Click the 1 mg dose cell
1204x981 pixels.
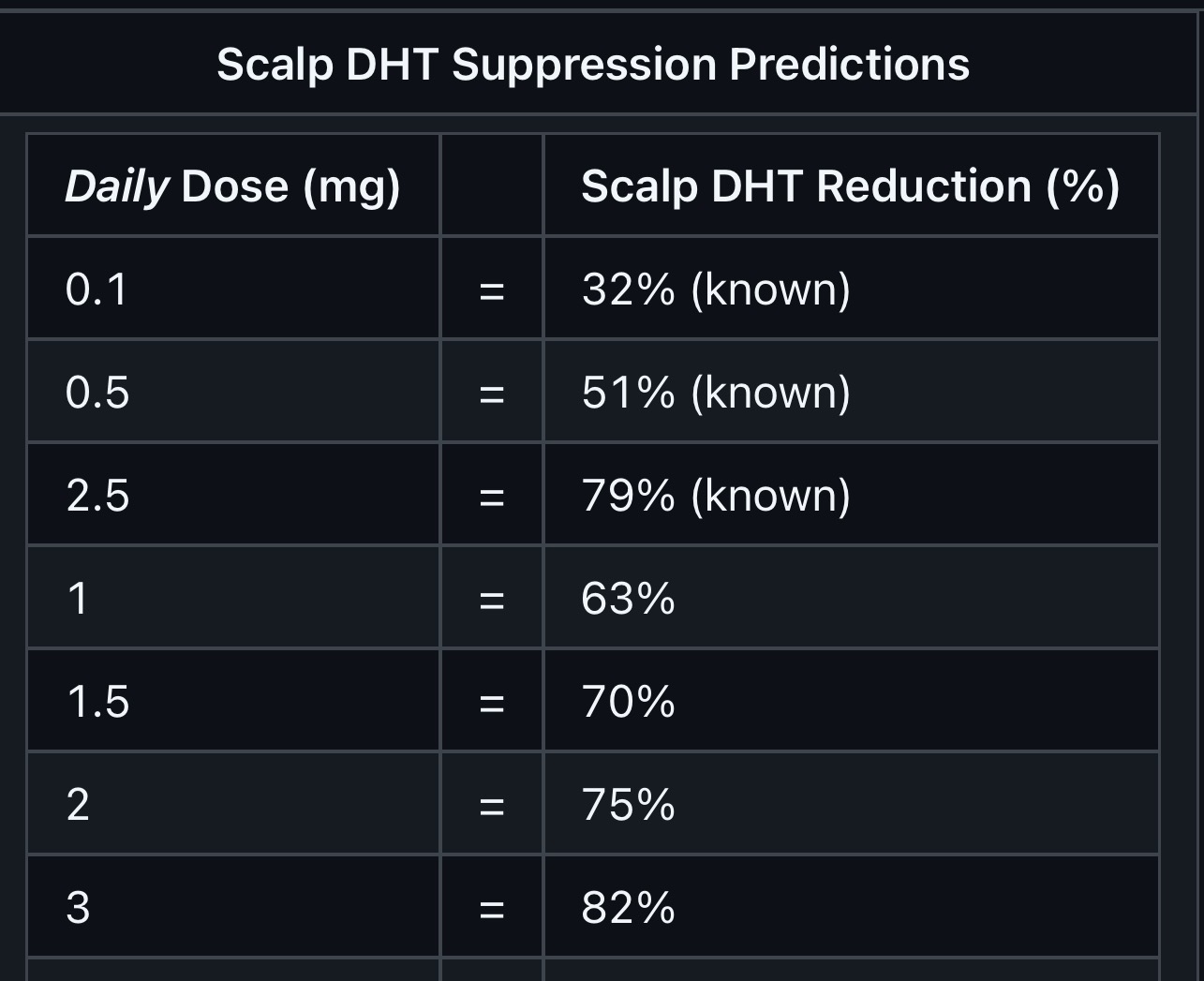click(233, 598)
